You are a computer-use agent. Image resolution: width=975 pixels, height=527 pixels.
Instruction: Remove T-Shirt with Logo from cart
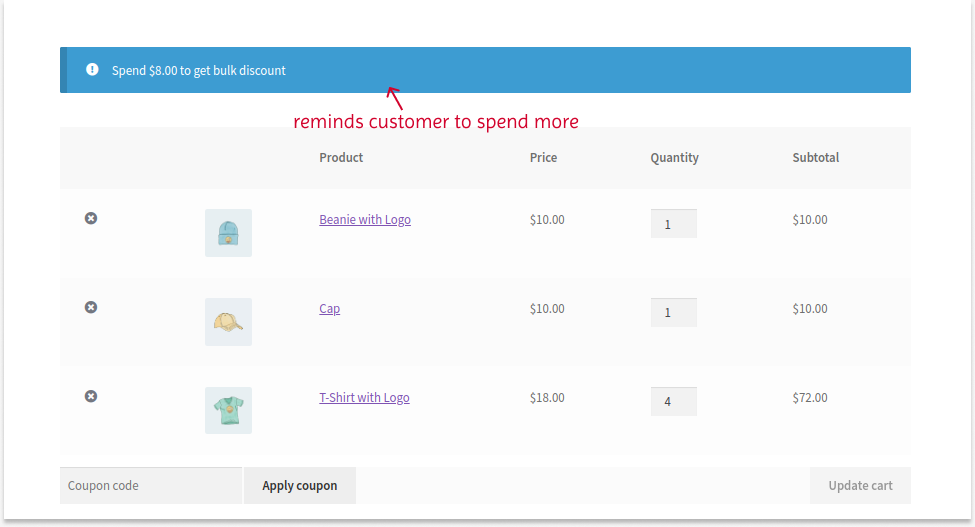[91, 396]
